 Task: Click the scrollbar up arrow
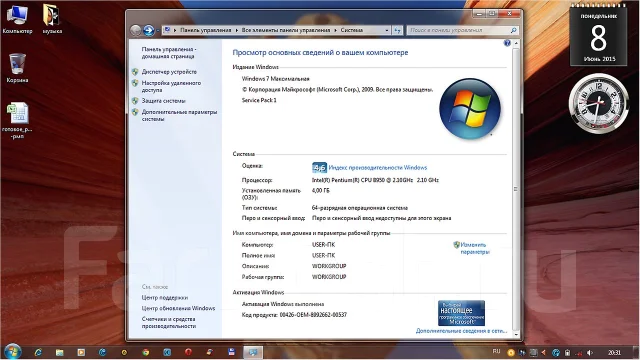516,43
